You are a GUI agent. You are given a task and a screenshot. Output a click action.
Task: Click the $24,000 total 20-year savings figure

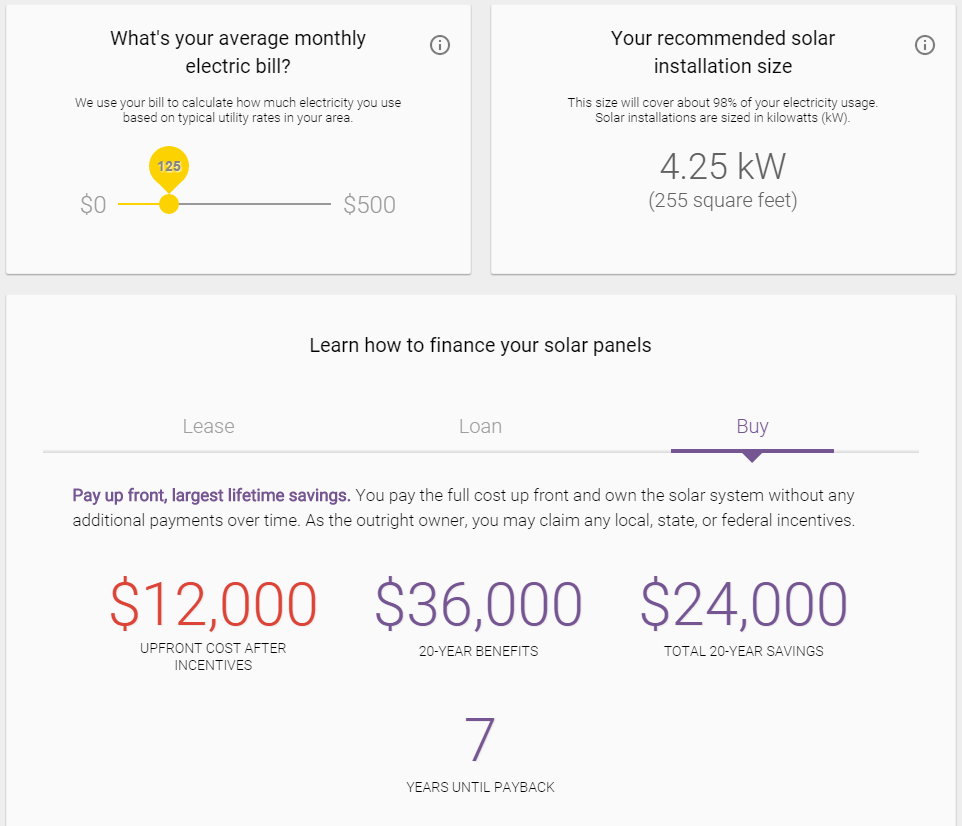pyautogui.click(x=744, y=604)
